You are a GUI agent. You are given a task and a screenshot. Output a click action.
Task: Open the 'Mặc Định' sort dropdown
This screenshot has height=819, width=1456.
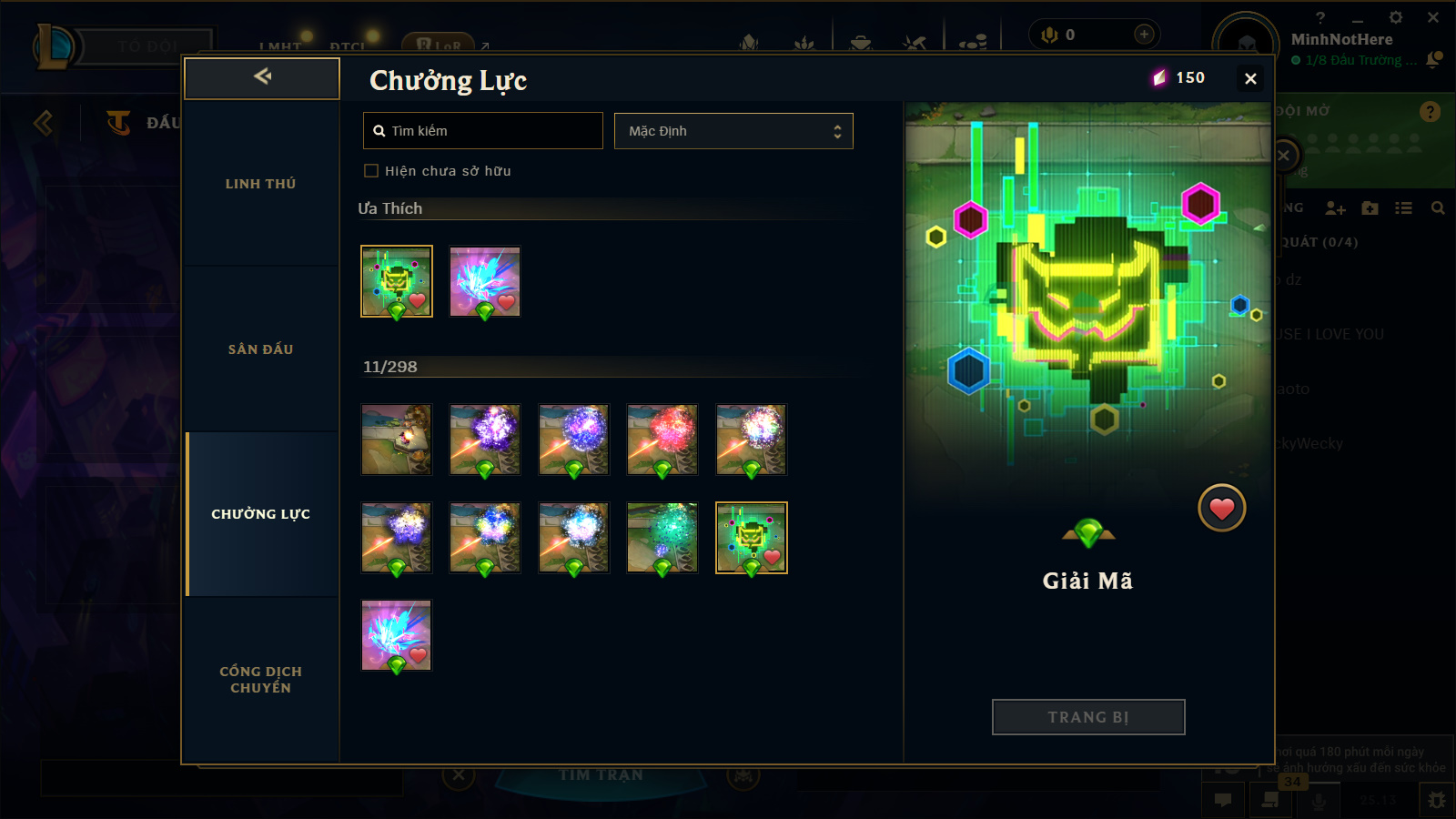click(733, 131)
